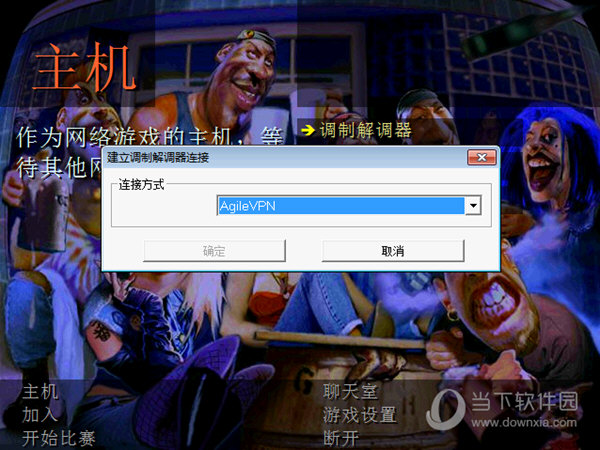The image size is (600, 450).
Task: Select the AgileVPN combo box field
Action: tap(349, 205)
